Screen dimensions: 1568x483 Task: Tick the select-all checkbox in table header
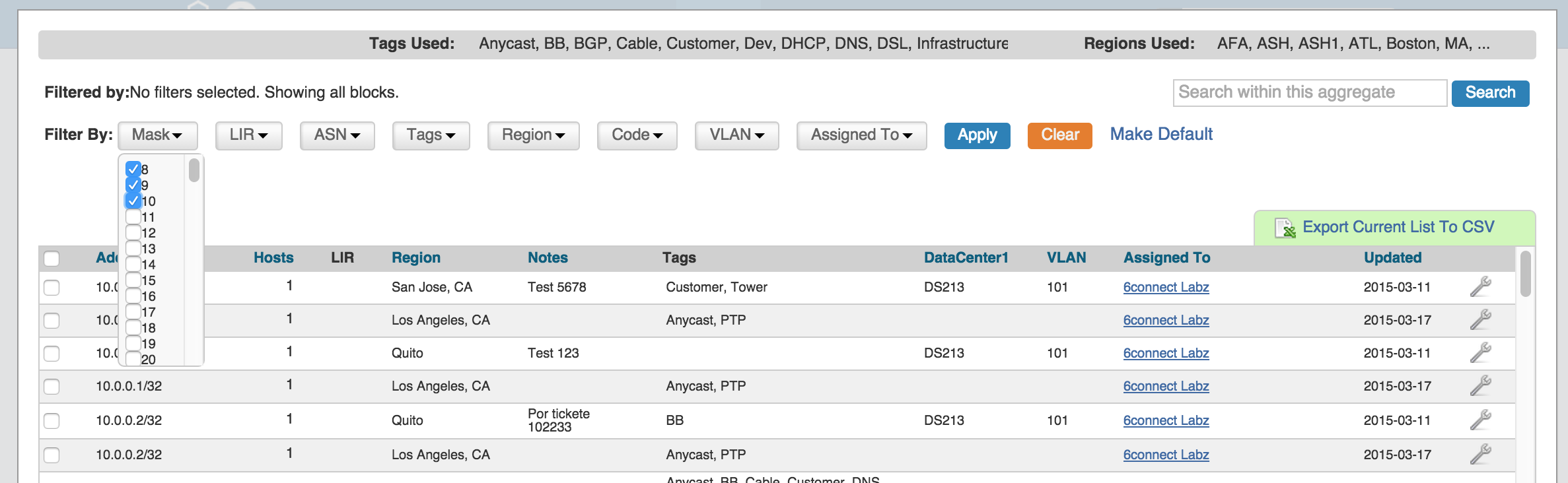click(x=52, y=258)
